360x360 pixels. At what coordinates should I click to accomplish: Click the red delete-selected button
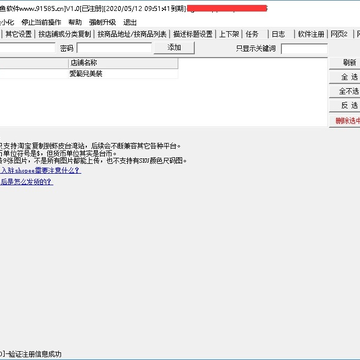pos(345,121)
